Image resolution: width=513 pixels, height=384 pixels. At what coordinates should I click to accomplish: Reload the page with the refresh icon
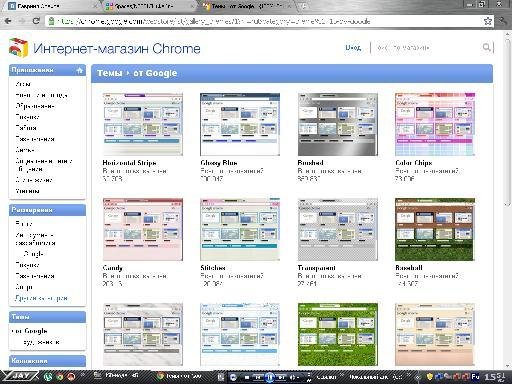(x=36, y=21)
